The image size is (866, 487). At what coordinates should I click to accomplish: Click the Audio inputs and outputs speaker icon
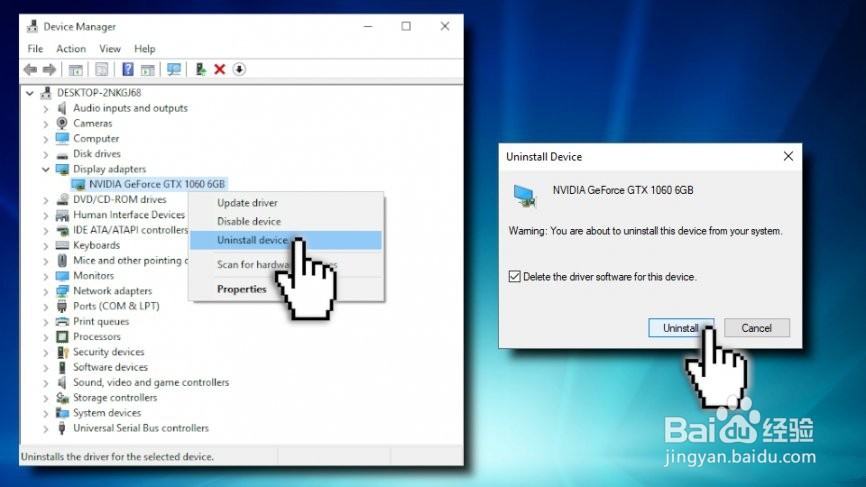pyautogui.click(x=62, y=108)
